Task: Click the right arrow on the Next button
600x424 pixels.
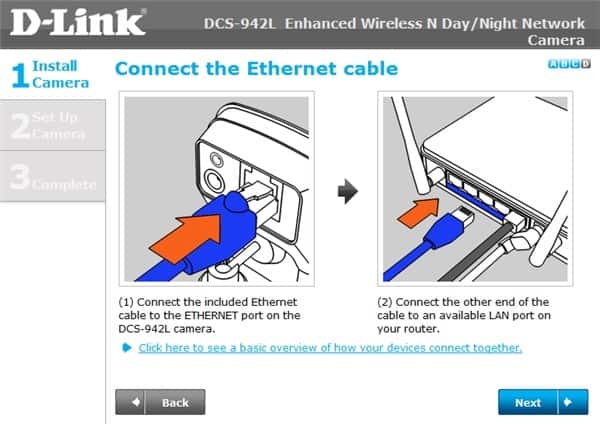Action: click(568, 402)
